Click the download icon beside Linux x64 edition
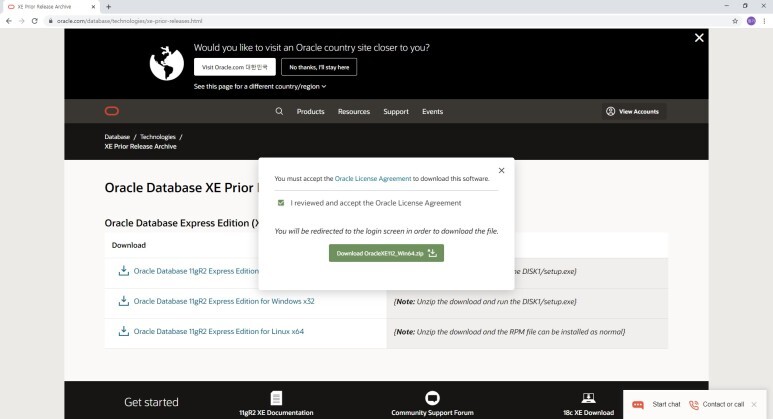 (x=124, y=331)
